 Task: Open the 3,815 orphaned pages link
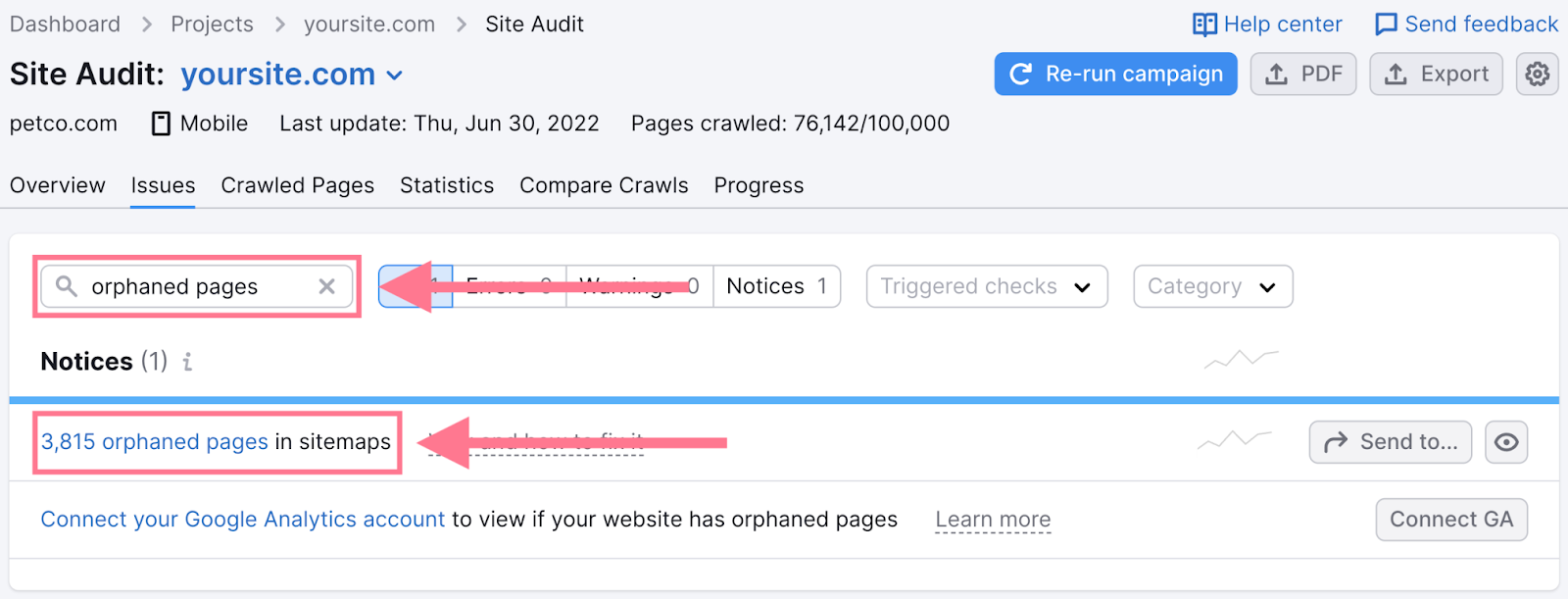click(x=154, y=442)
